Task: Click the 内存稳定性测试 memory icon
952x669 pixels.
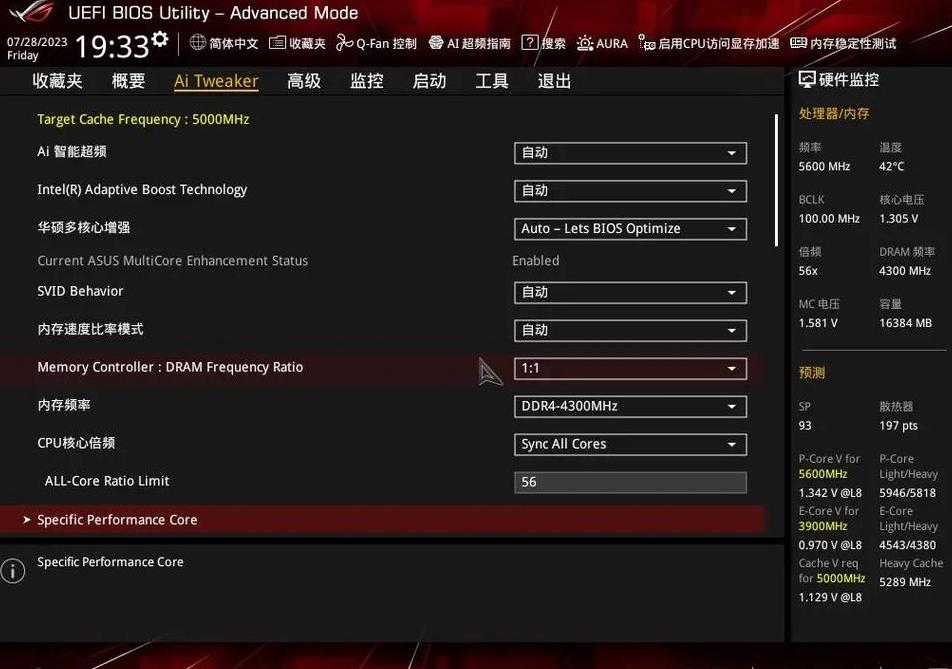Action: tap(798, 42)
